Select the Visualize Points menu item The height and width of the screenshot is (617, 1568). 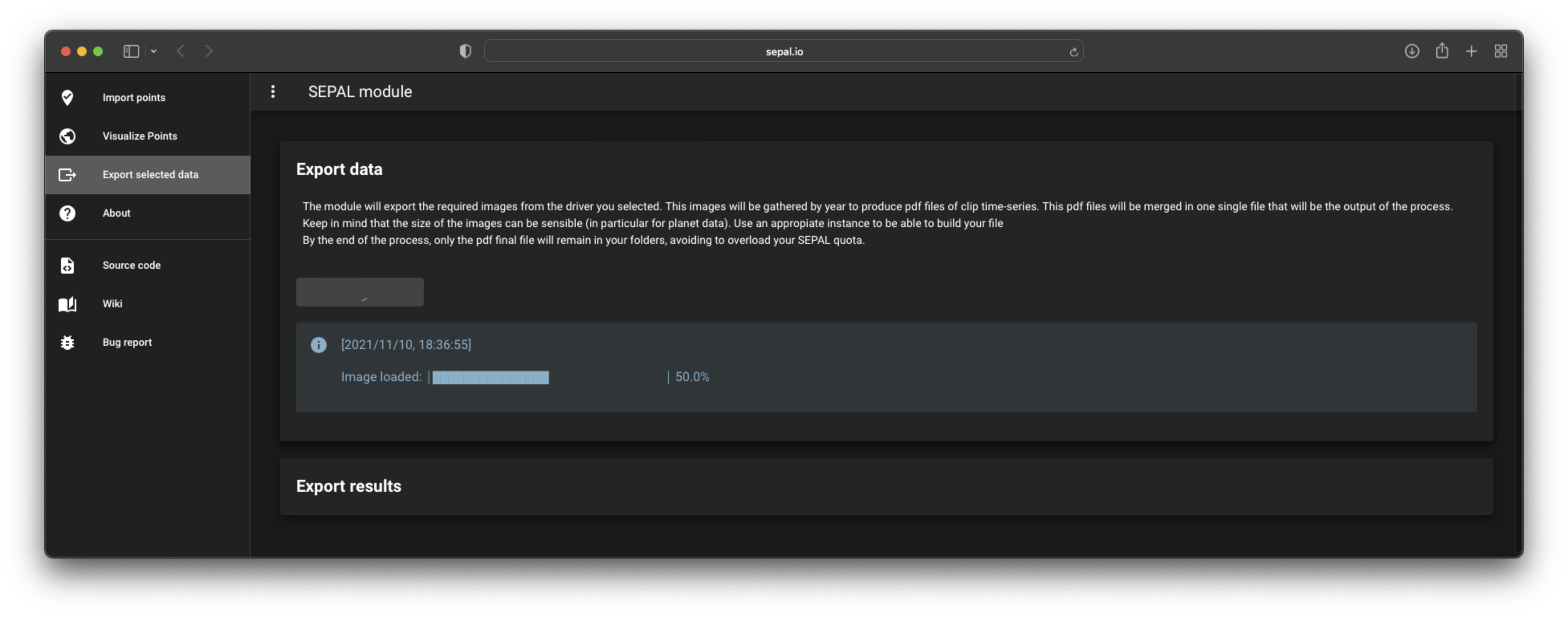click(140, 136)
